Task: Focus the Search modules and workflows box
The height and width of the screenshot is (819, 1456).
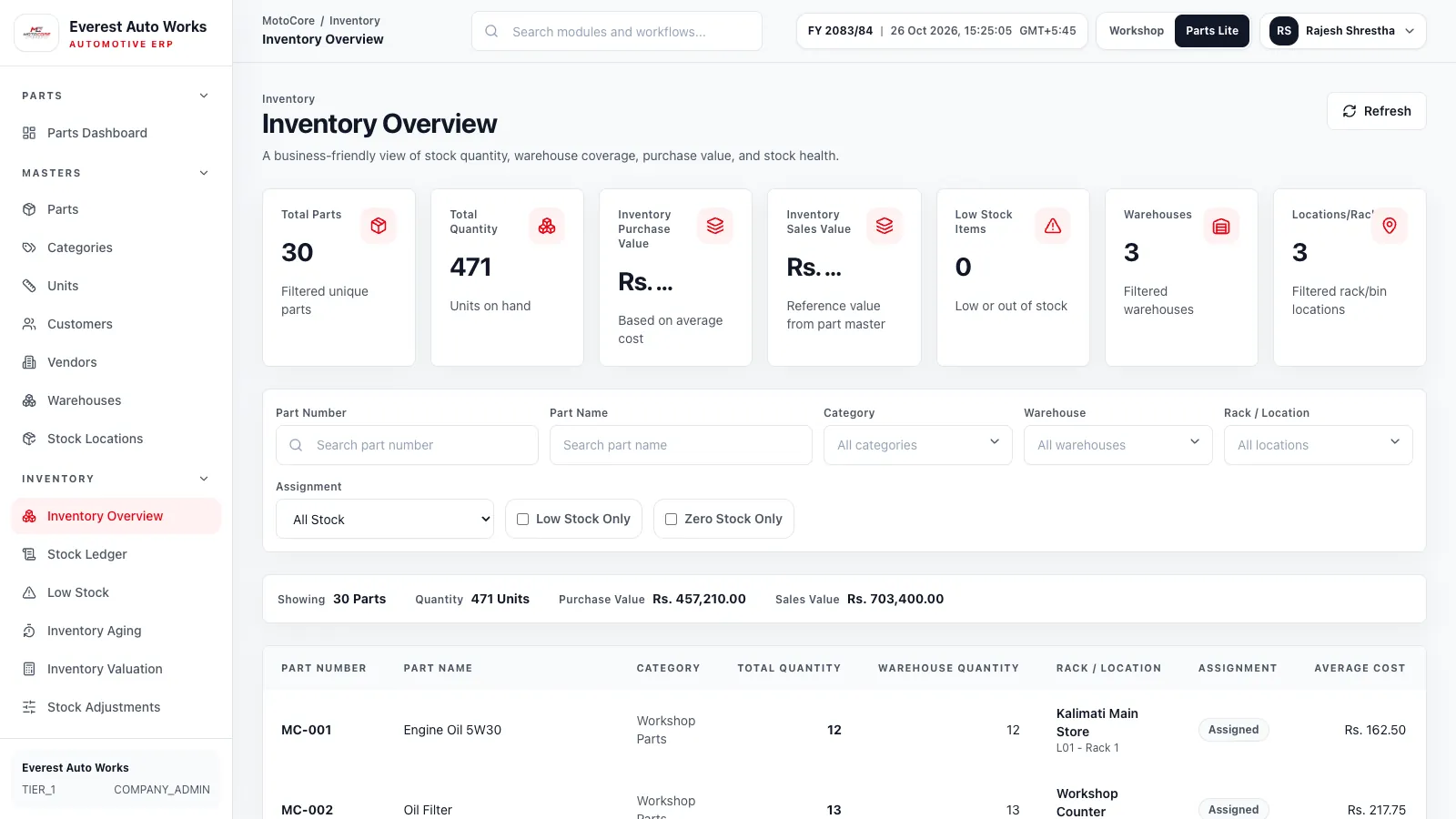Action: (617, 31)
